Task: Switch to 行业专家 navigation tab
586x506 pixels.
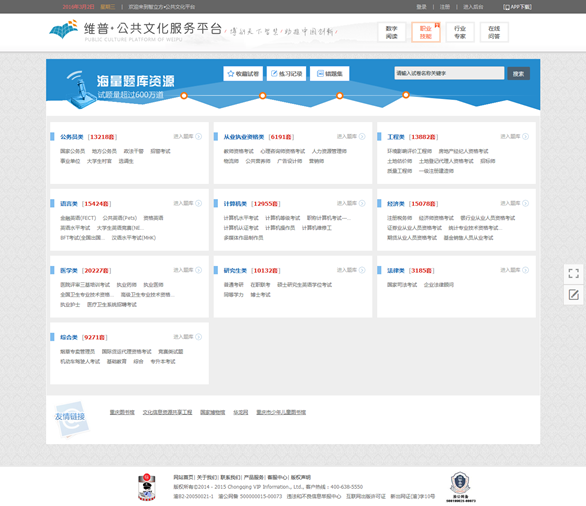Action: point(460,32)
